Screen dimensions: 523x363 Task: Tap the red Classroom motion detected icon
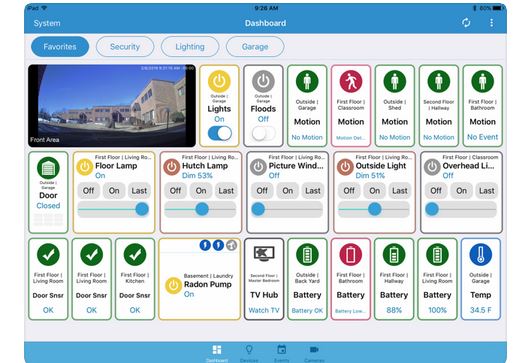pyautogui.click(x=351, y=81)
